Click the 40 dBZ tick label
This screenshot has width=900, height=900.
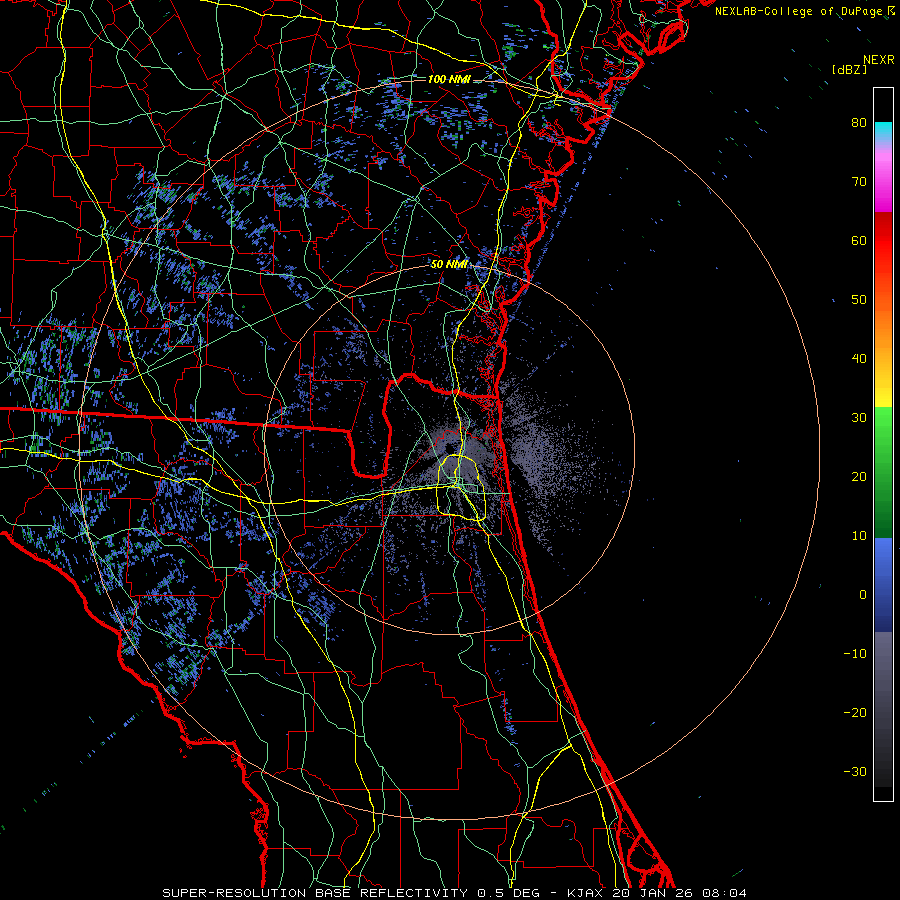[859, 359]
